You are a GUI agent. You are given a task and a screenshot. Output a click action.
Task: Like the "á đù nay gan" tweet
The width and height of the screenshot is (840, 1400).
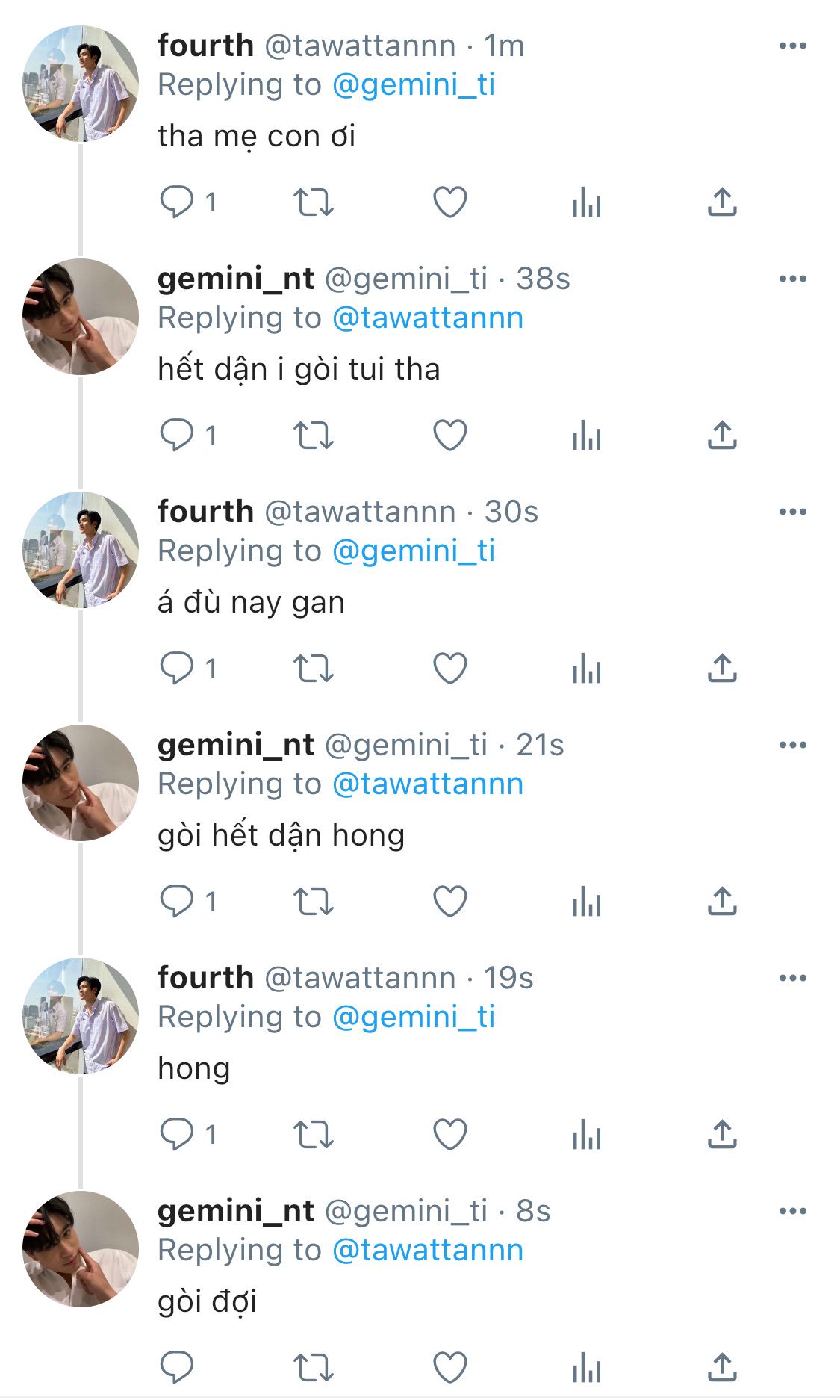[450, 668]
